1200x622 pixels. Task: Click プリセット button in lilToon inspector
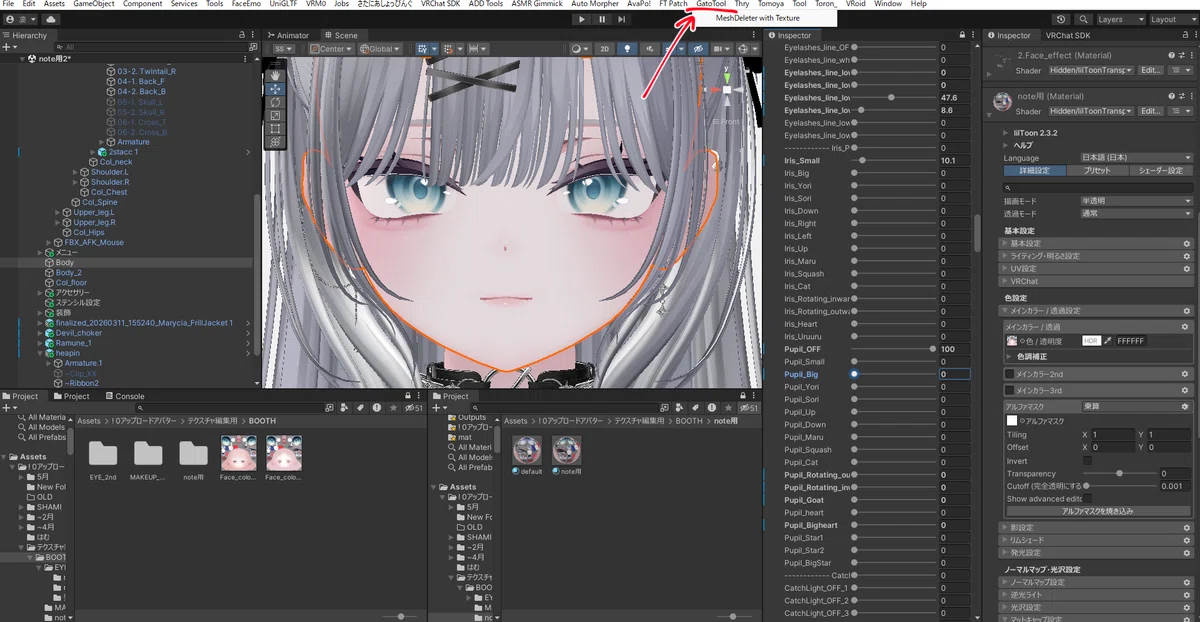click(1098, 171)
